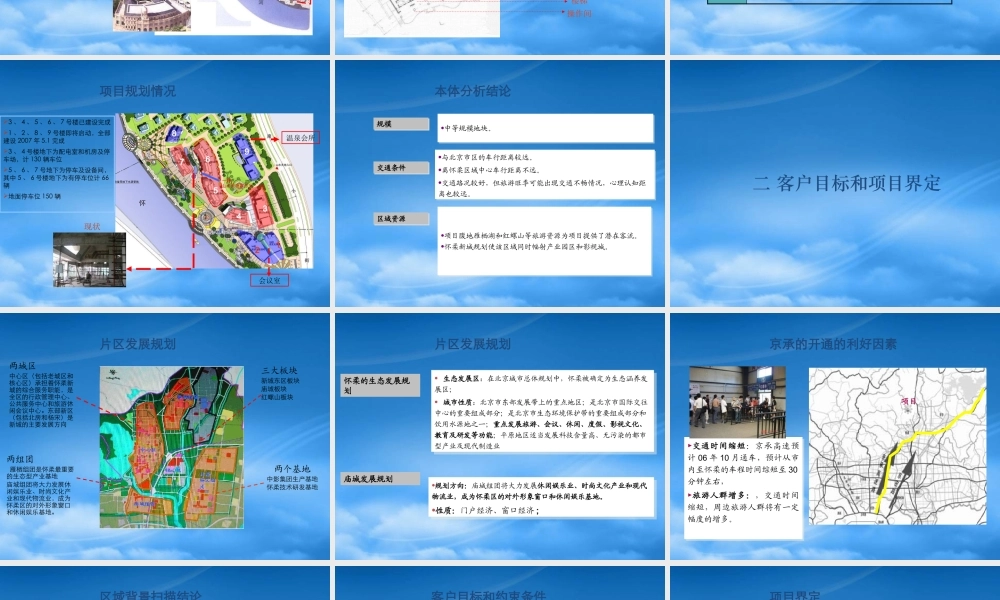
Task: Select the 京承的开通的利好因素 slide thumbnail
Action: tap(835, 436)
